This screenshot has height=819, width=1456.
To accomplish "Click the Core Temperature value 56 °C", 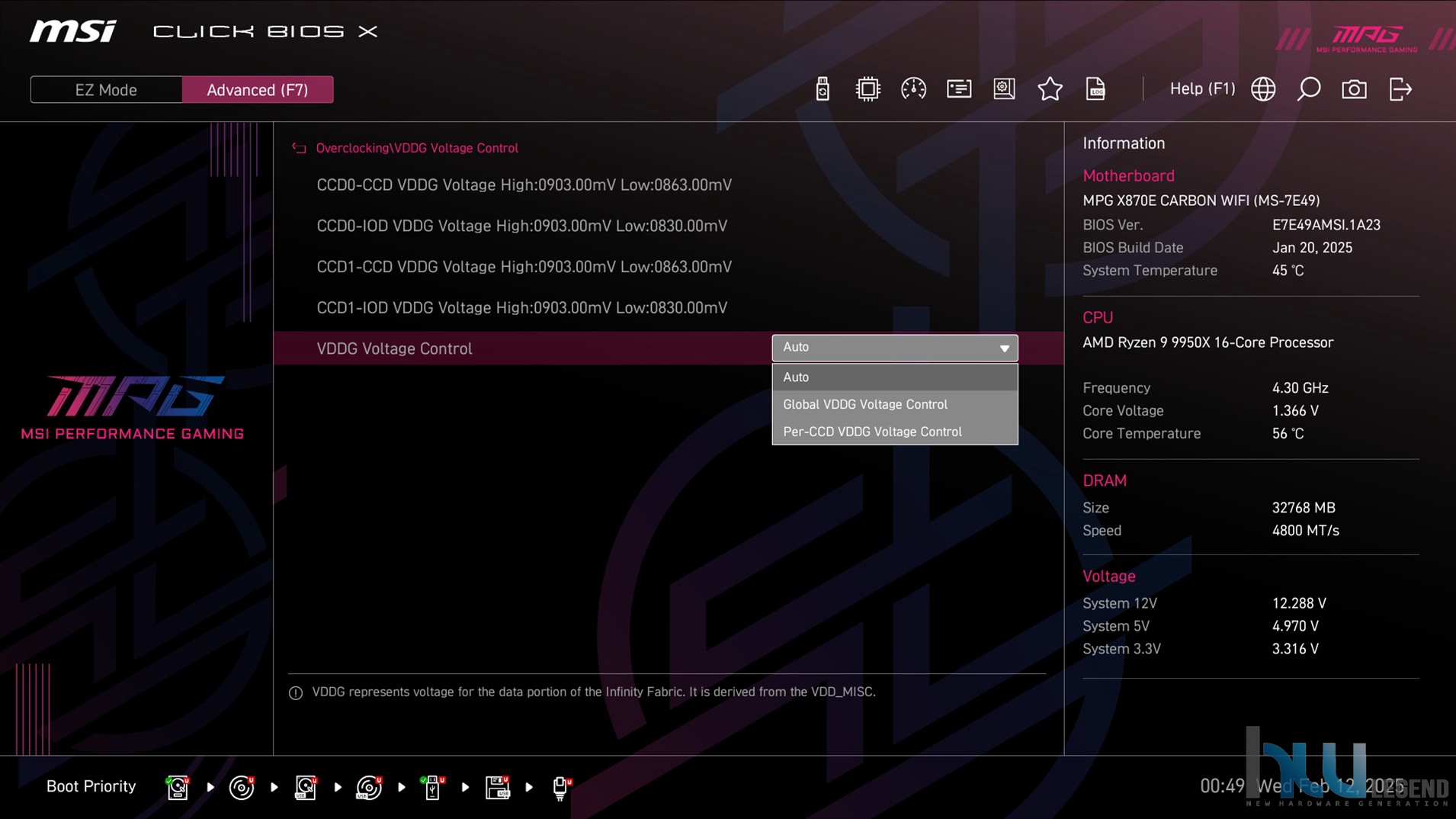I will pyautogui.click(x=1288, y=434).
